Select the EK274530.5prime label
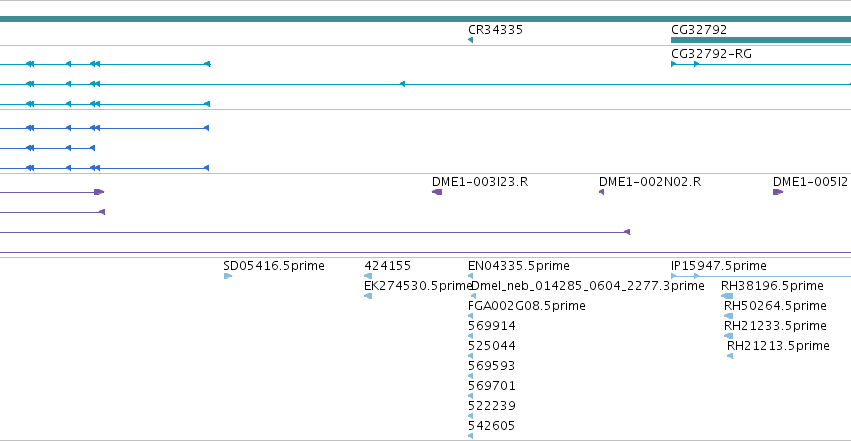 (x=418, y=286)
